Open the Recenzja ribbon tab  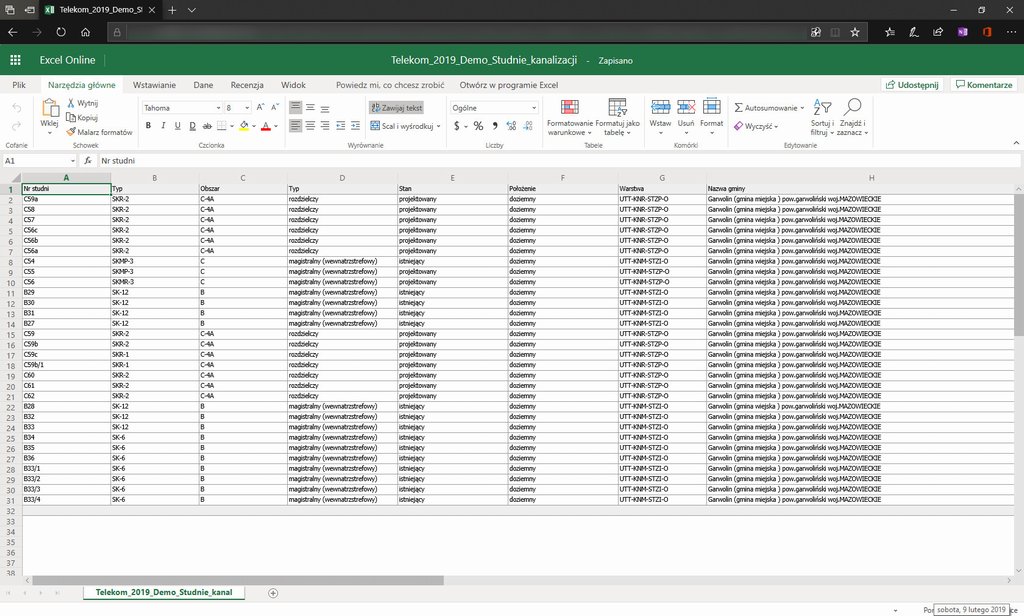click(x=247, y=85)
